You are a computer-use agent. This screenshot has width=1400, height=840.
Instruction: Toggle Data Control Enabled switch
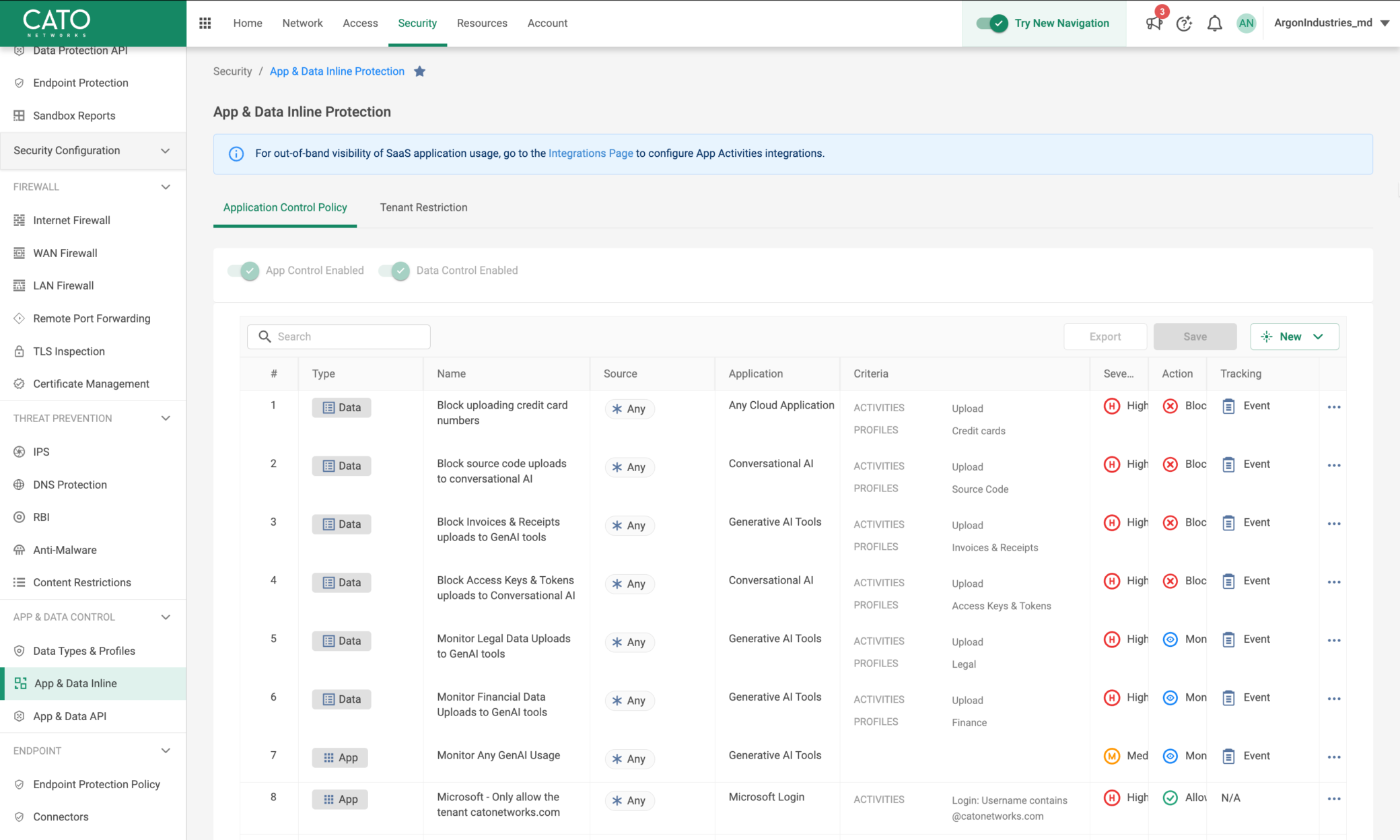click(394, 271)
